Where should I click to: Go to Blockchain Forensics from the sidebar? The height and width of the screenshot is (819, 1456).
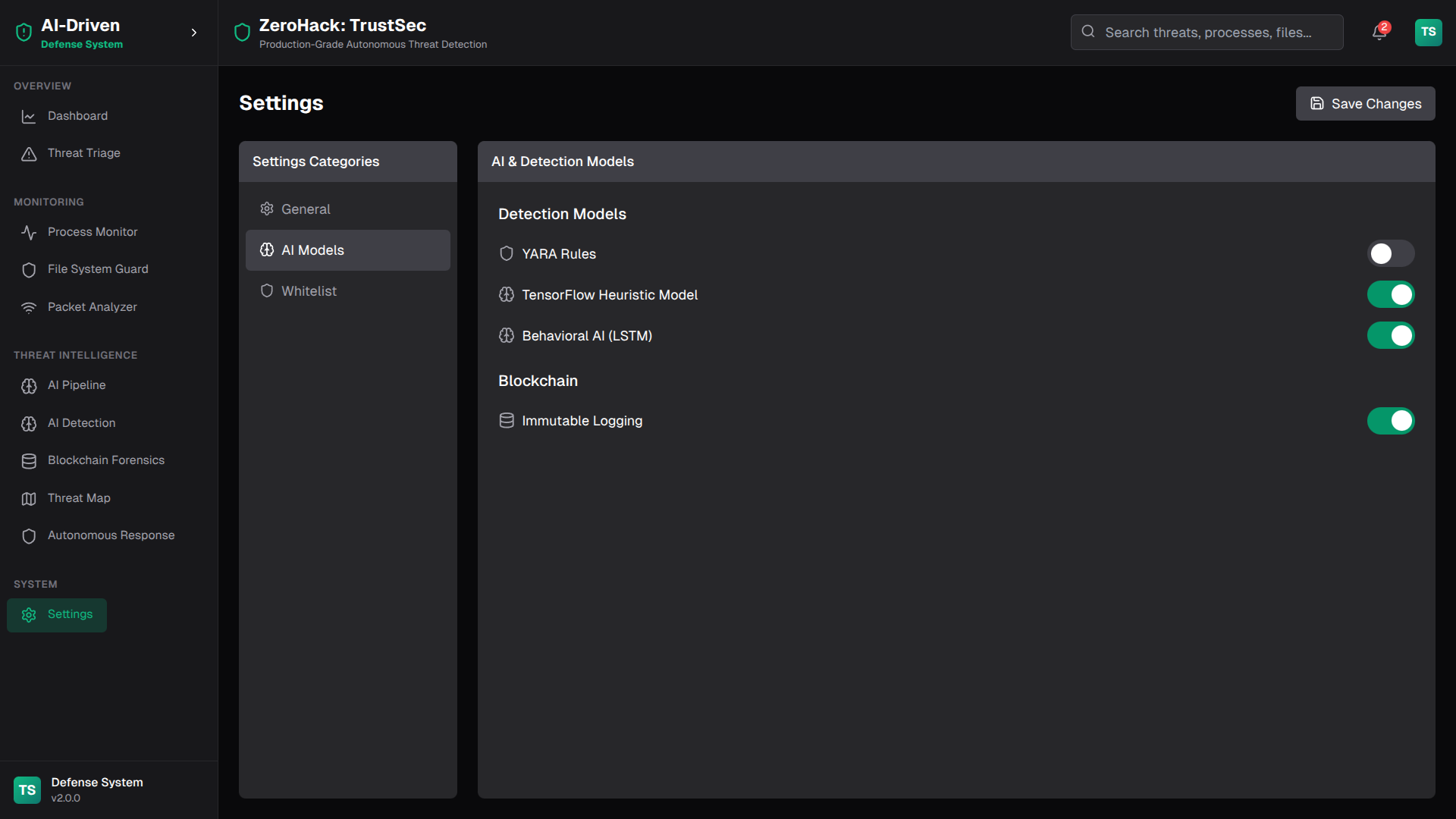pyautogui.click(x=105, y=460)
